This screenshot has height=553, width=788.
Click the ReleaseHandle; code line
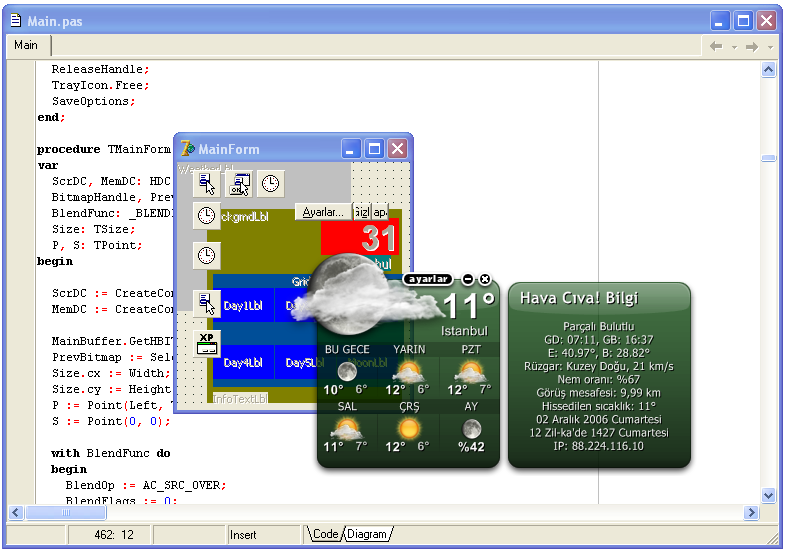[101, 69]
